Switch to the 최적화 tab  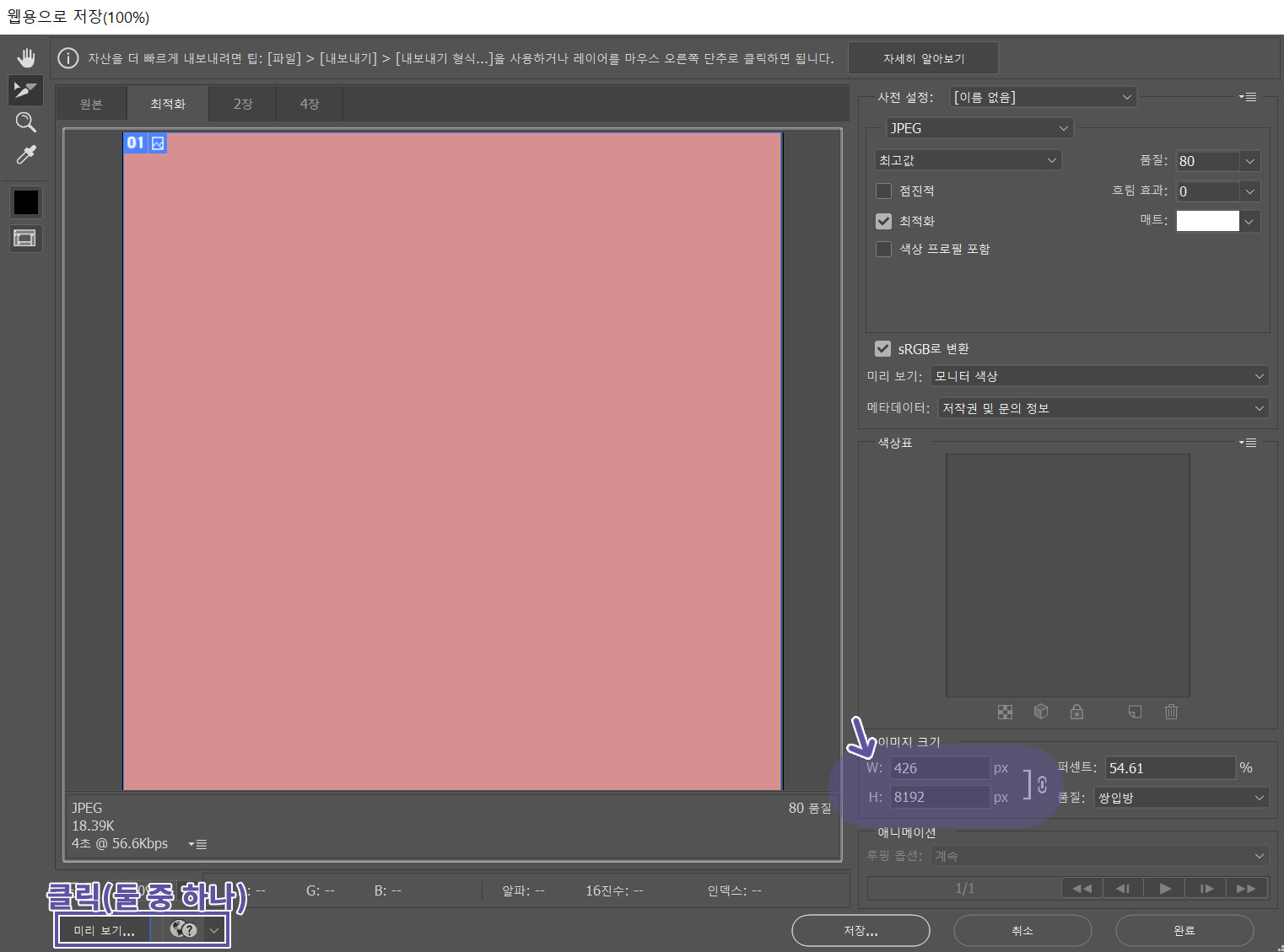click(168, 104)
